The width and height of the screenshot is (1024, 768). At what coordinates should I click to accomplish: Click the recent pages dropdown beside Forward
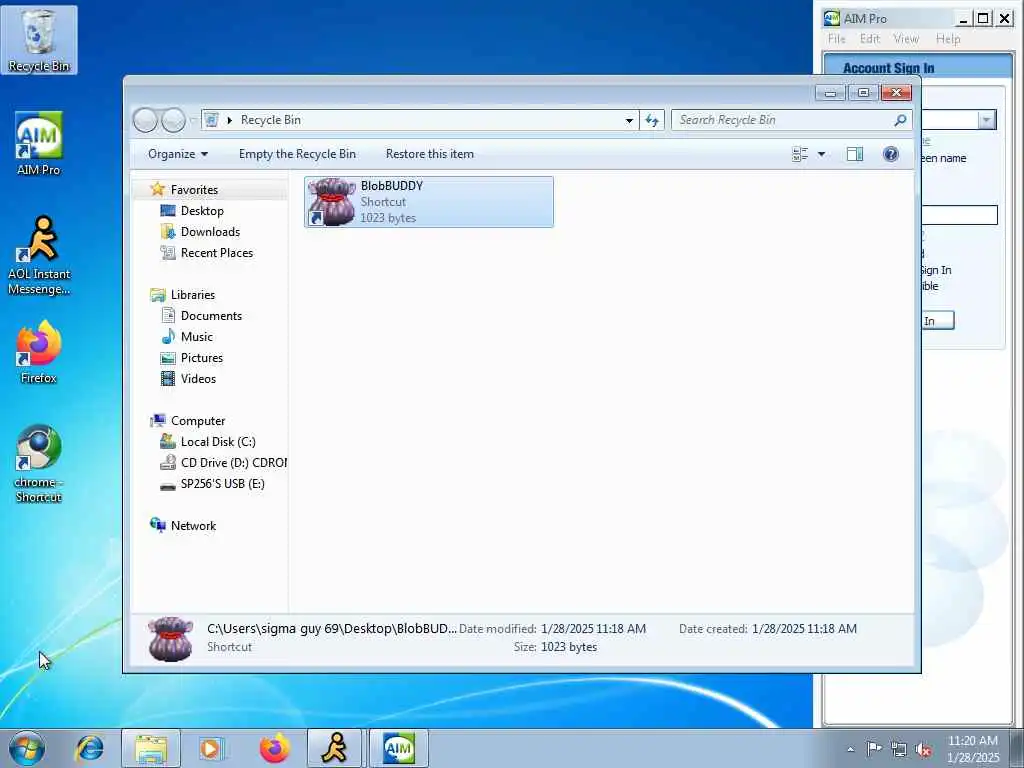(193, 120)
